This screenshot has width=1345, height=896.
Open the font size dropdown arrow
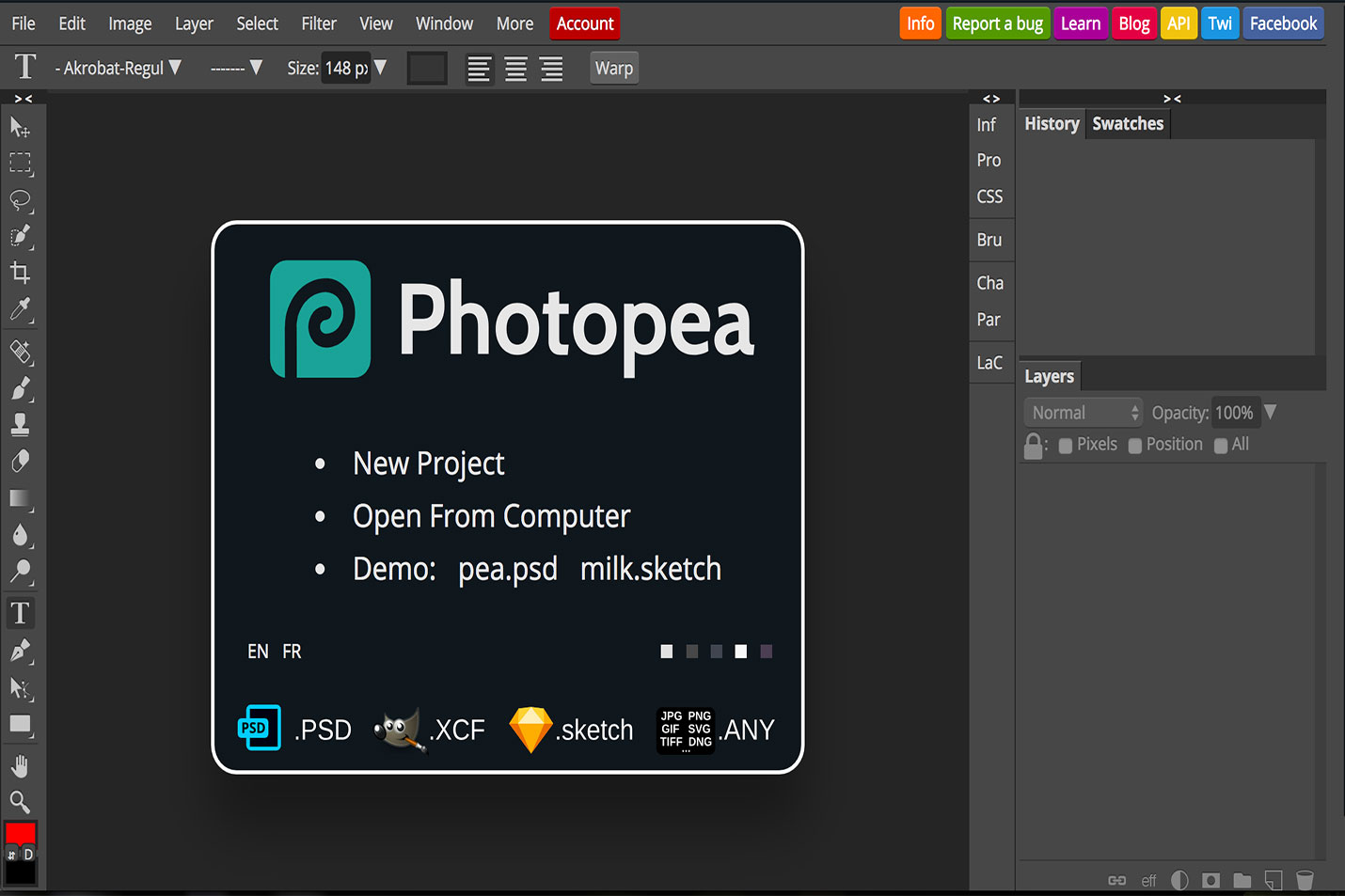click(380, 68)
